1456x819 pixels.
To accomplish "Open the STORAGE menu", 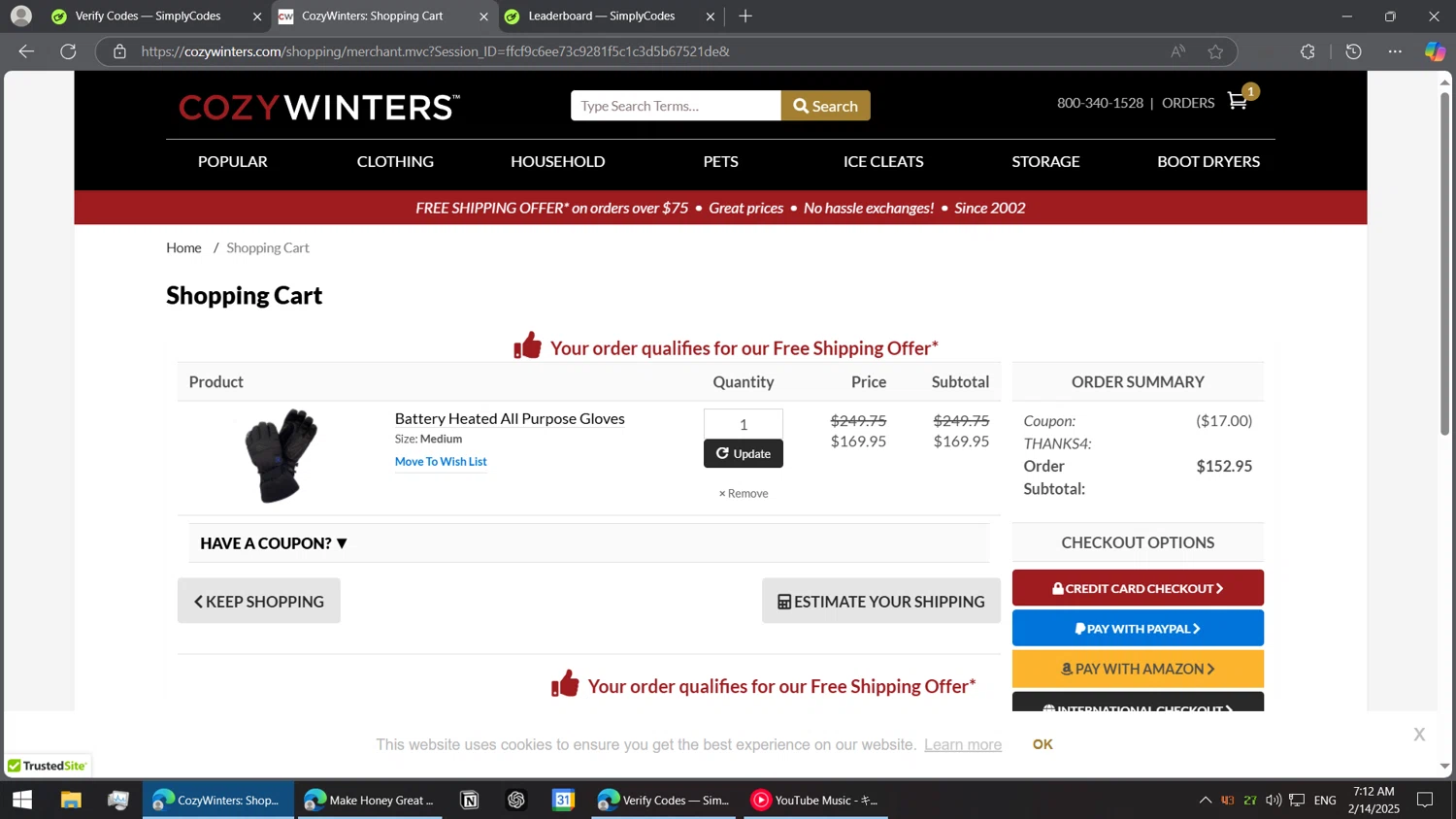I will (x=1045, y=162).
